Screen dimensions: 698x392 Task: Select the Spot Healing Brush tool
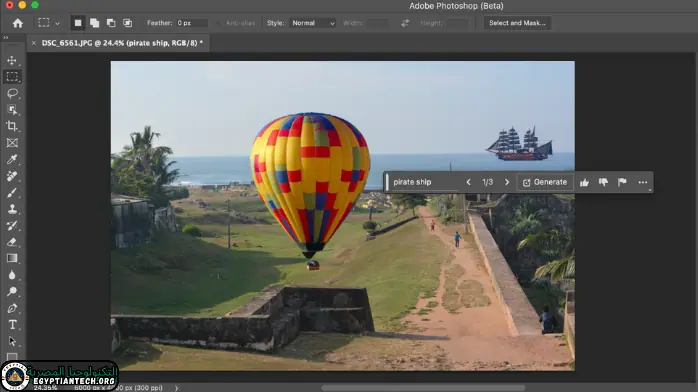point(12,176)
